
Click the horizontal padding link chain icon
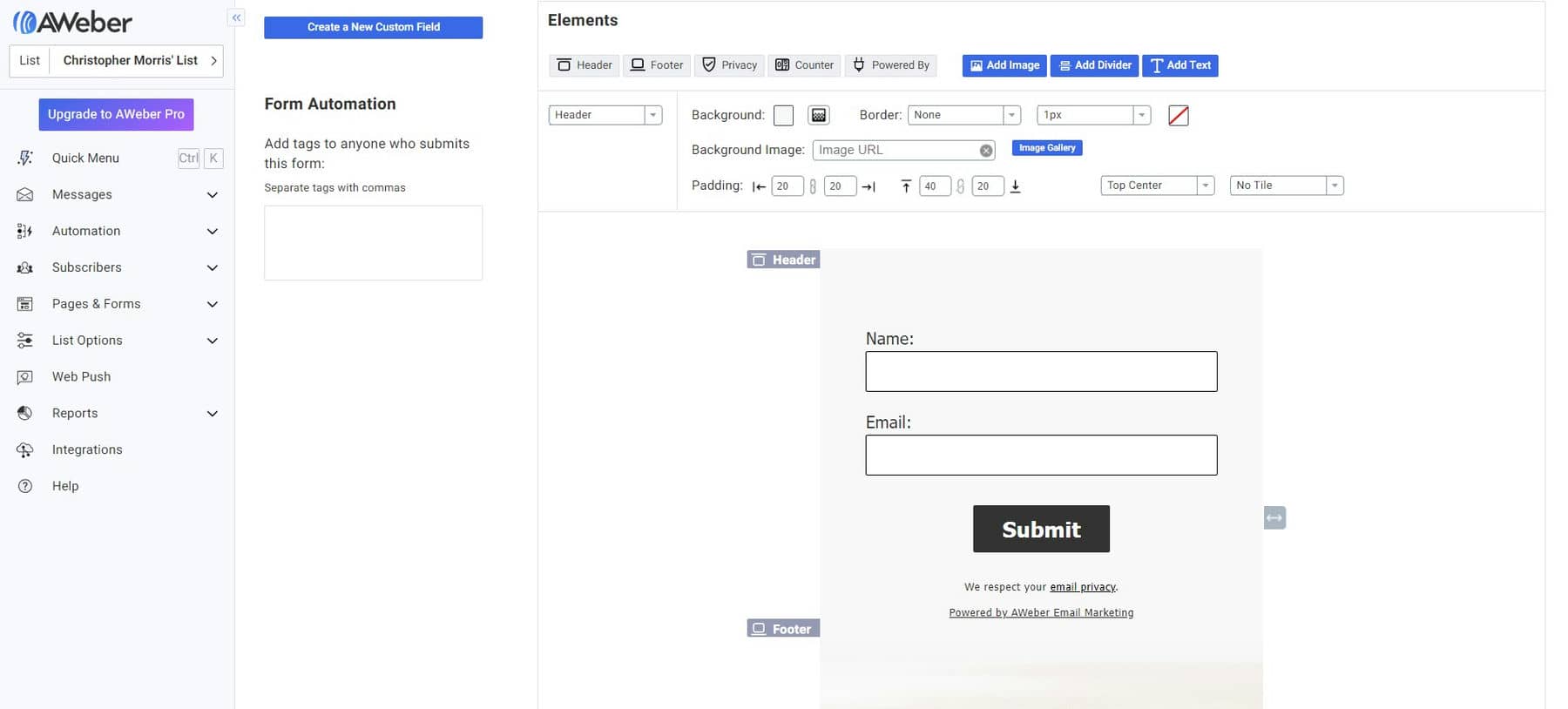pyautogui.click(x=813, y=186)
